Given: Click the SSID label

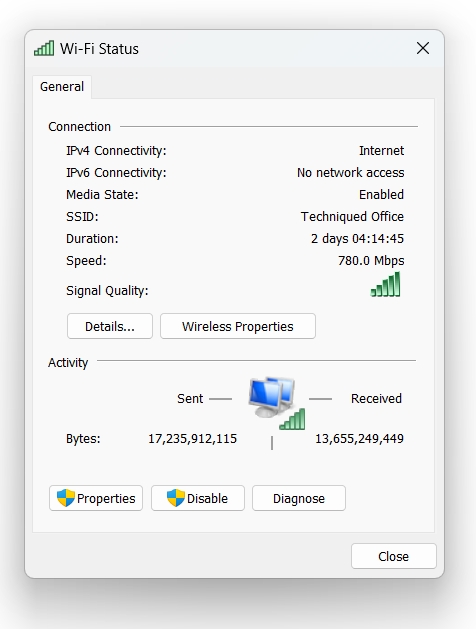Looking at the screenshot, I should [x=82, y=217].
